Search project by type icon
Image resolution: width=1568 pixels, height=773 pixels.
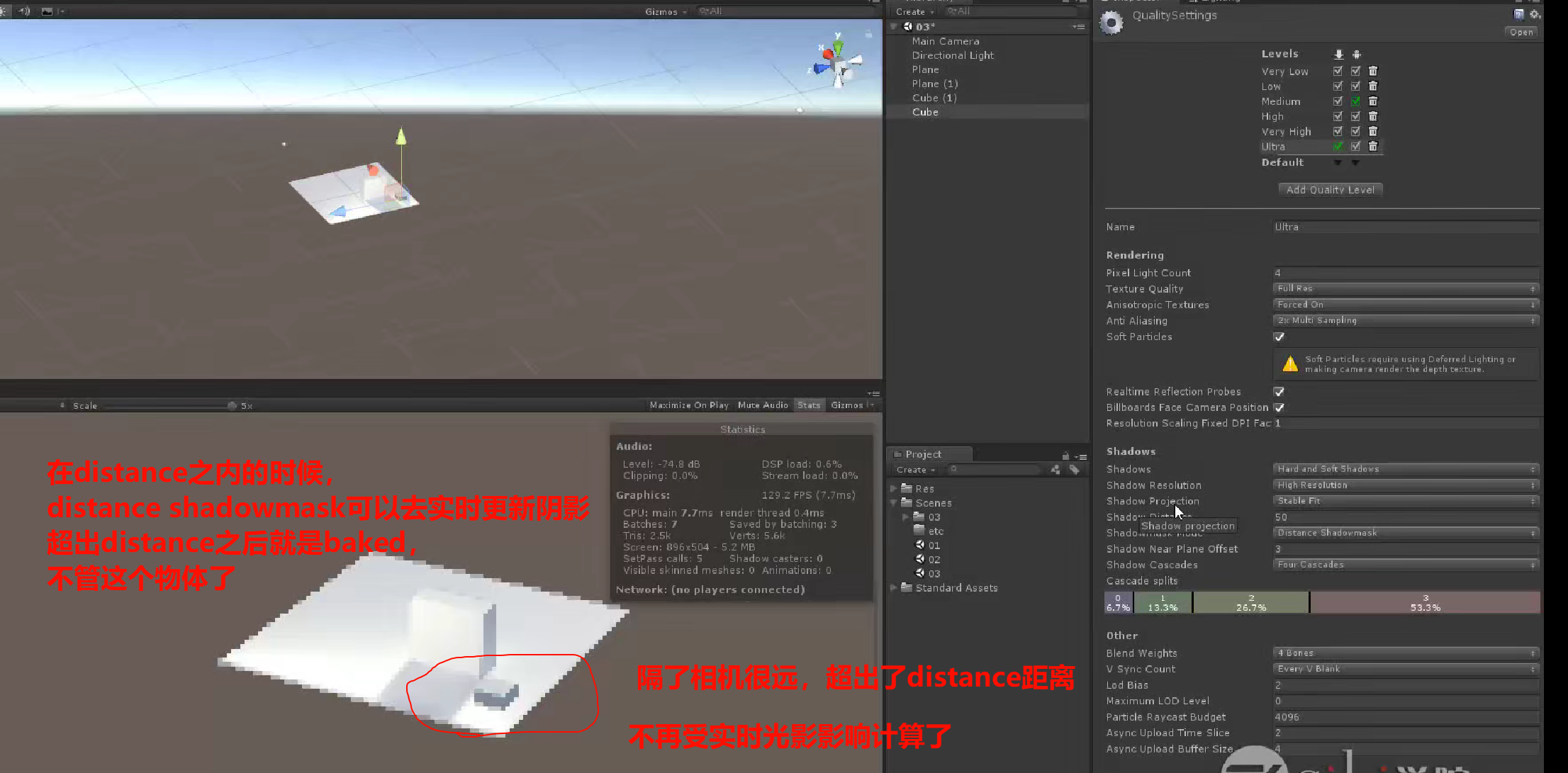[1055, 470]
